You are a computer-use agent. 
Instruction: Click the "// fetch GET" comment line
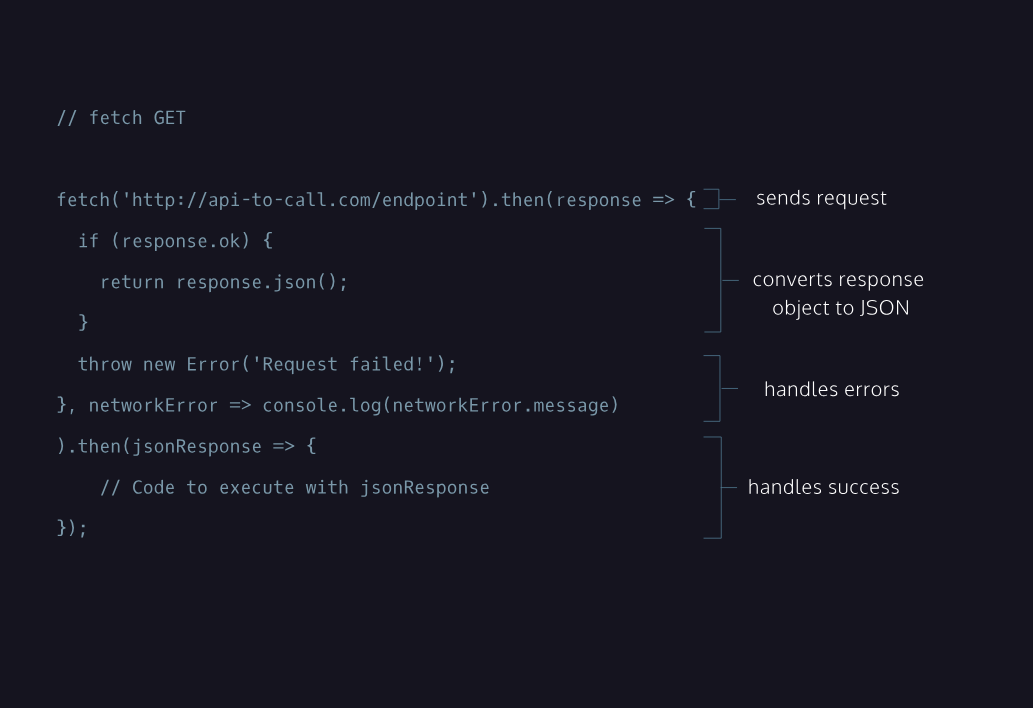point(121,118)
